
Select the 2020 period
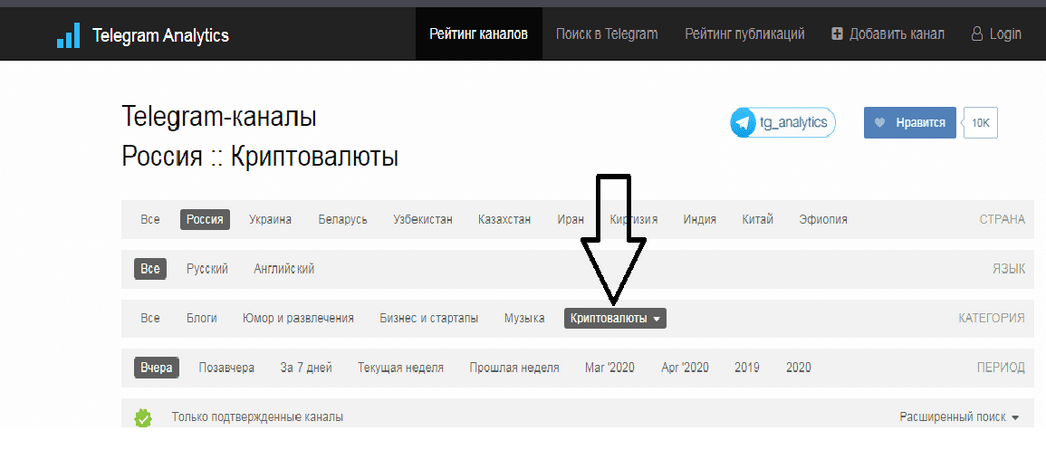click(x=799, y=368)
